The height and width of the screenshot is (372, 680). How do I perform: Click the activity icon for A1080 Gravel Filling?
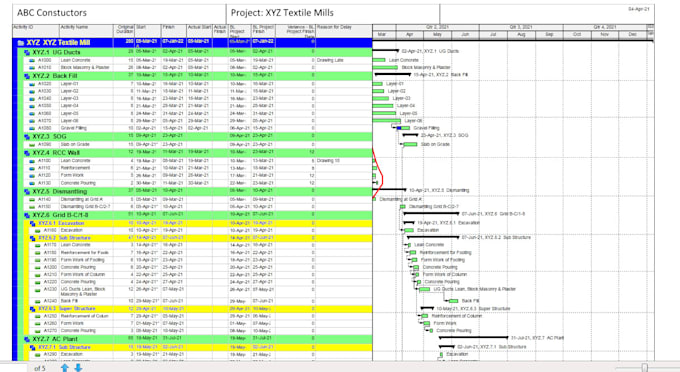(32, 128)
